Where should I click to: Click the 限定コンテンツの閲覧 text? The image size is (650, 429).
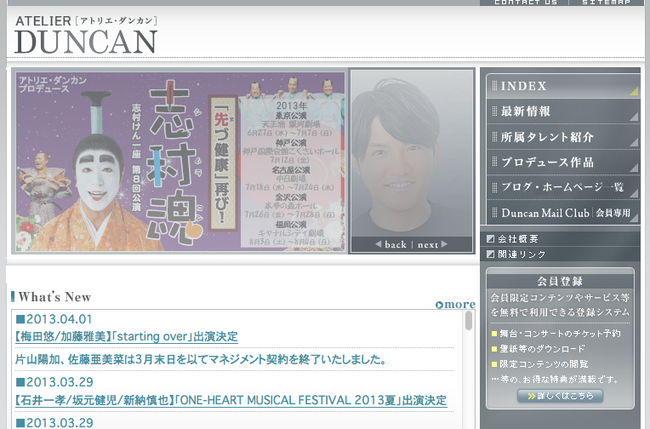pos(543,364)
